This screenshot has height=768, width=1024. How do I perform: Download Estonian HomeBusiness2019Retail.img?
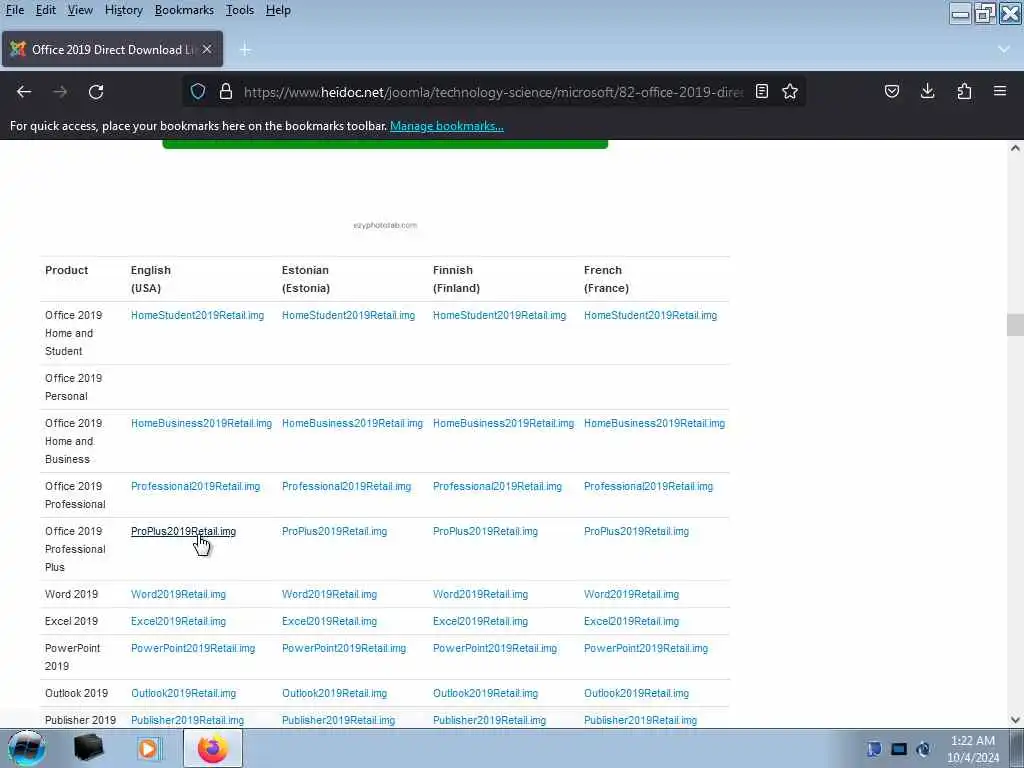[x=352, y=424]
